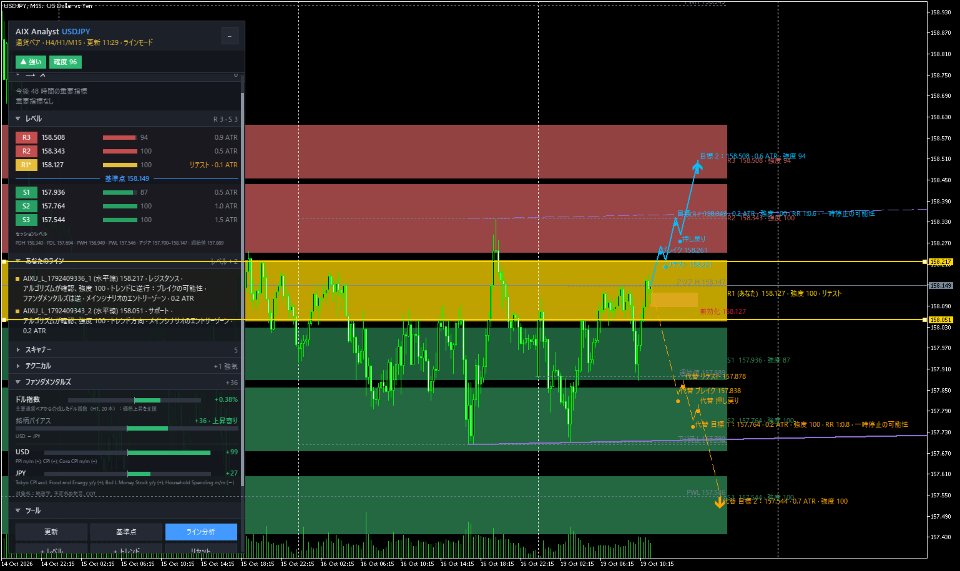Click the +36 · 上昇寄り bias value

click(216, 421)
